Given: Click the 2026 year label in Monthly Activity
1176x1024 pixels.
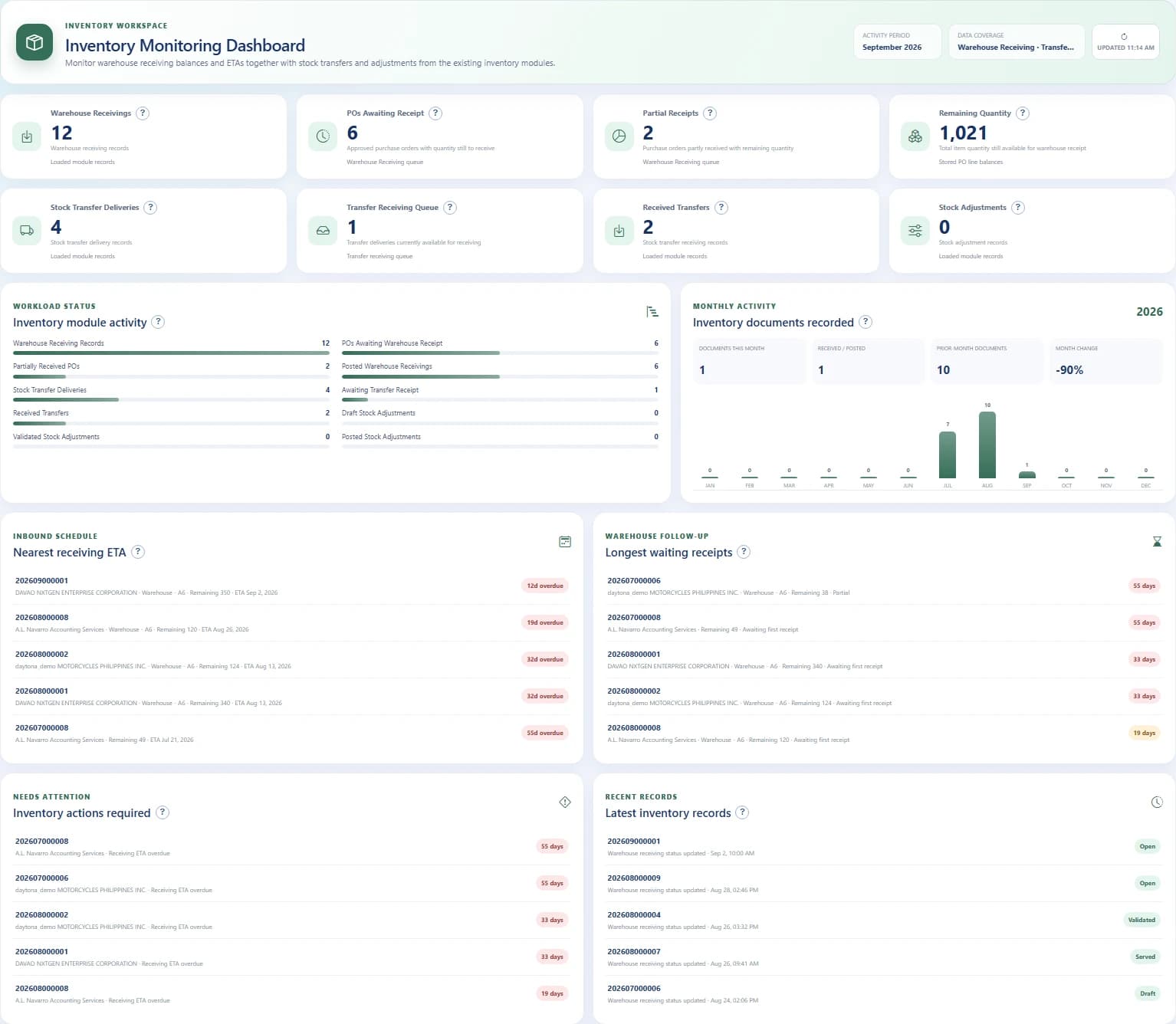Looking at the screenshot, I should click(1149, 312).
